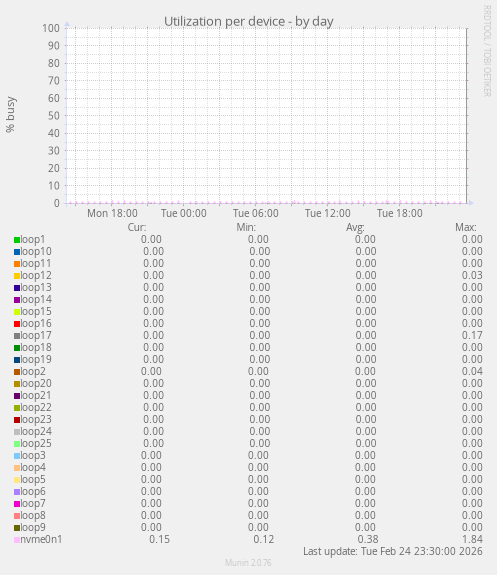Click the Mon 18:00 time axis label
This screenshot has height=575, width=497.
point(112,213)
